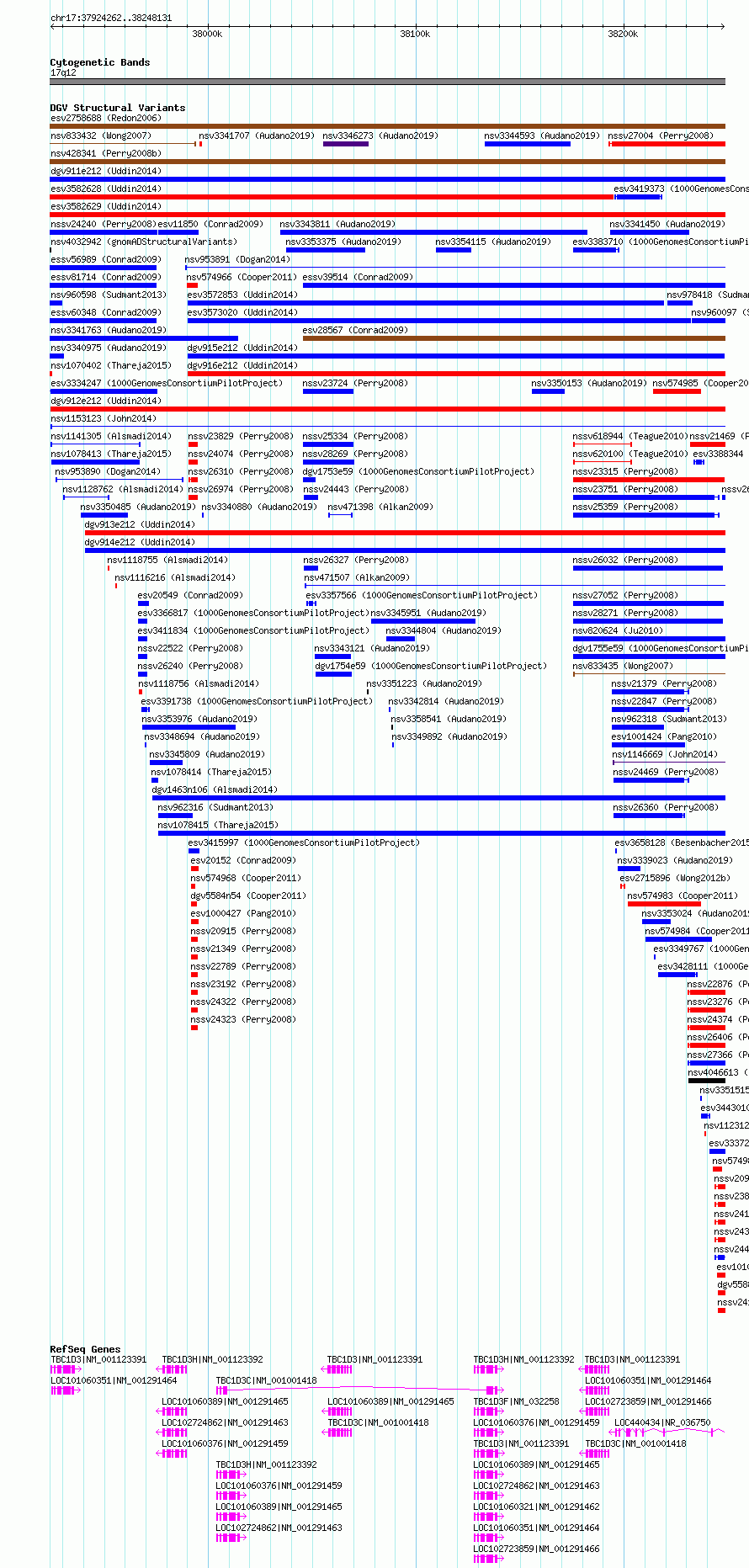Click variant nsv3349892 (Audano2019)
Image resolution: width=749 pixels, height=1568 pixels.
point(449,736)
